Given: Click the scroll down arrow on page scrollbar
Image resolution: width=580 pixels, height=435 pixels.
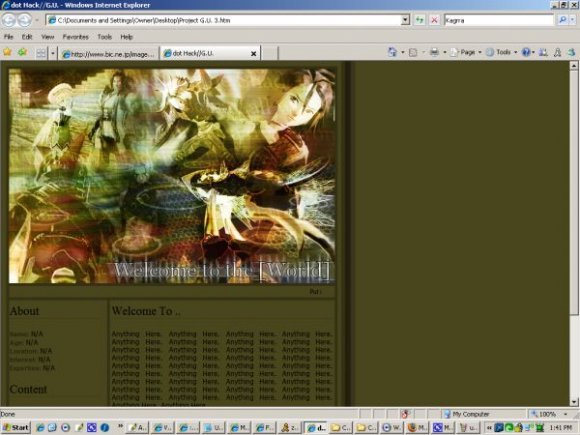Looking at the screenshot, I should click(574, 402).
